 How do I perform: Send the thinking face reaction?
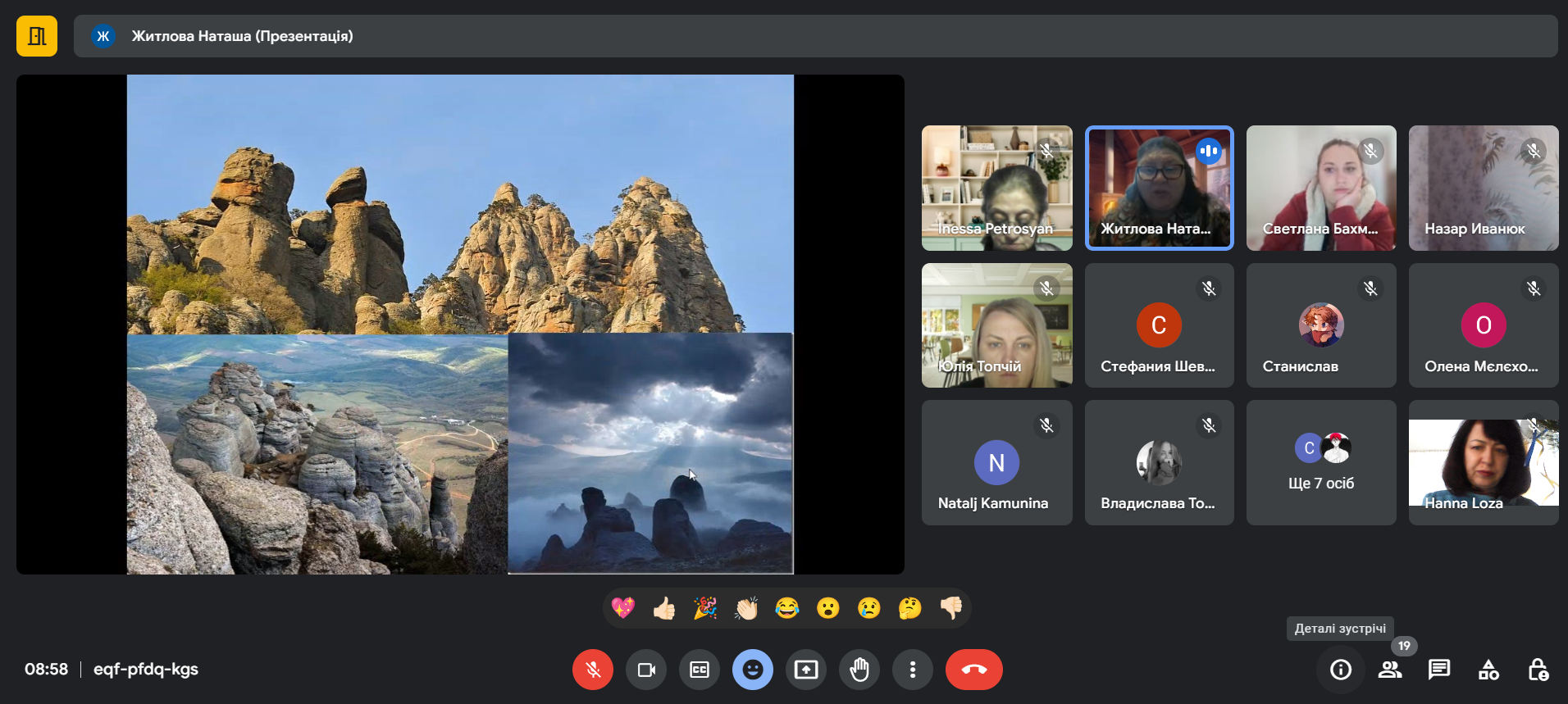point(909,608)
